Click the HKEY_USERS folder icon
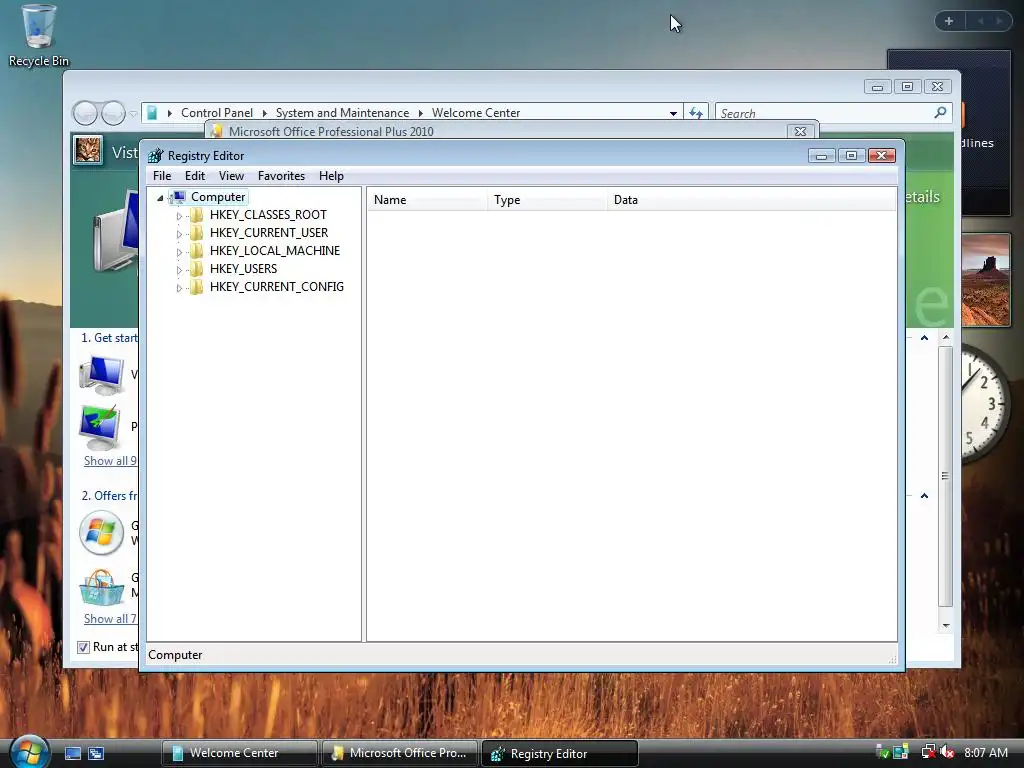The width and height of the screenshot is (1024, 768). click(x=197, y=269)
